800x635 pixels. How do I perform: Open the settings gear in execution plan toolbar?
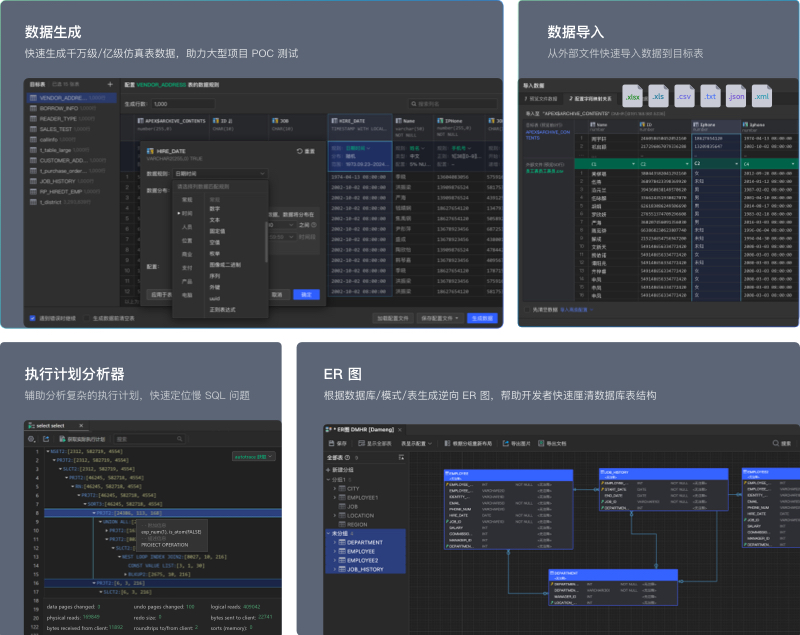point(32,439)
